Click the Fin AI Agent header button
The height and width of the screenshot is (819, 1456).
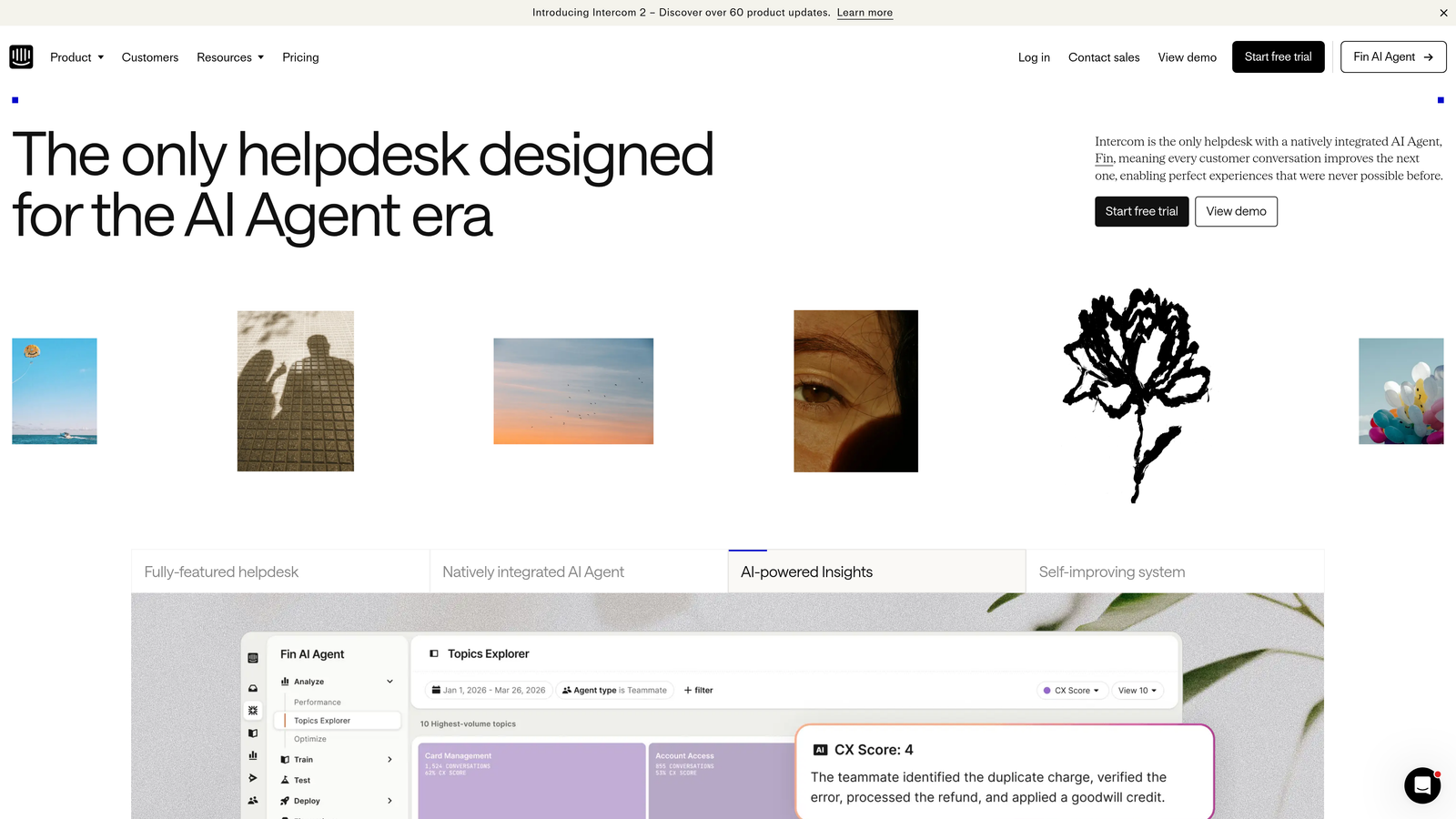(x=1393, y=56)
